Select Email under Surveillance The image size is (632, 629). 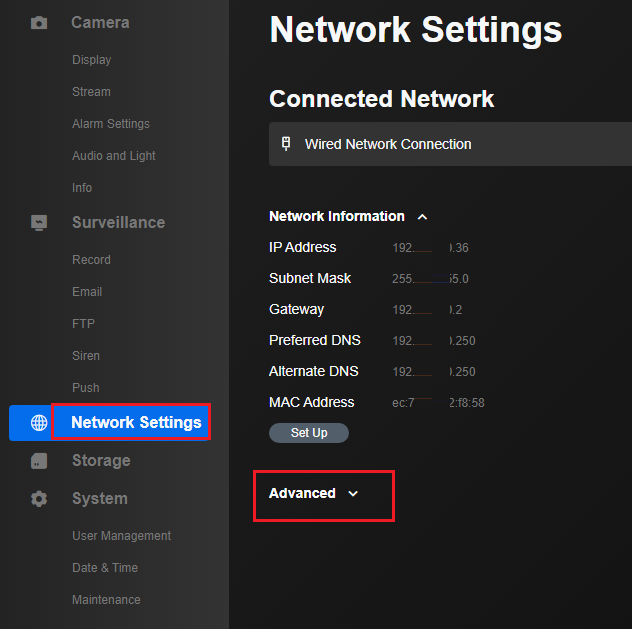pyautogui.click(x=87, y=292)
